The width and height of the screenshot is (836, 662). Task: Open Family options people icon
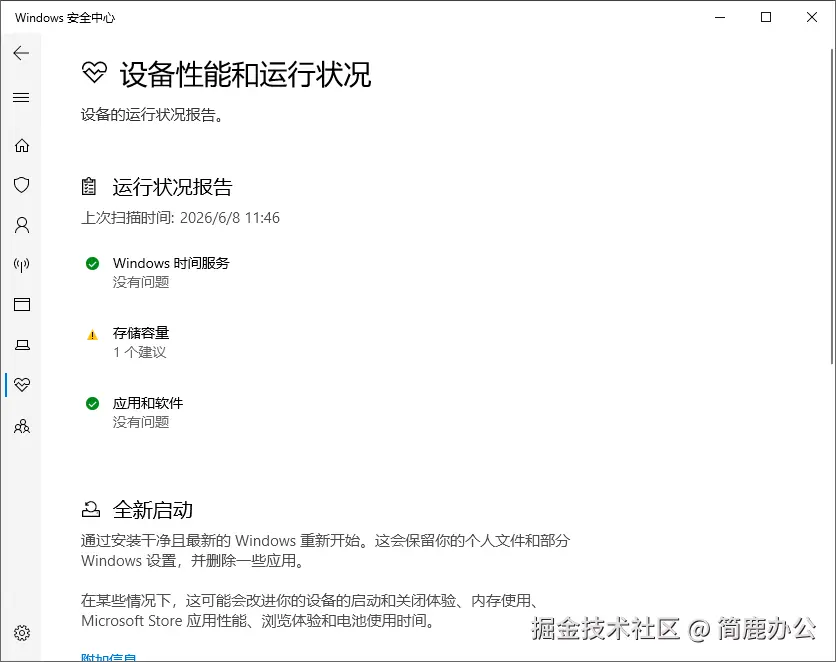click(x=22, y=426)
